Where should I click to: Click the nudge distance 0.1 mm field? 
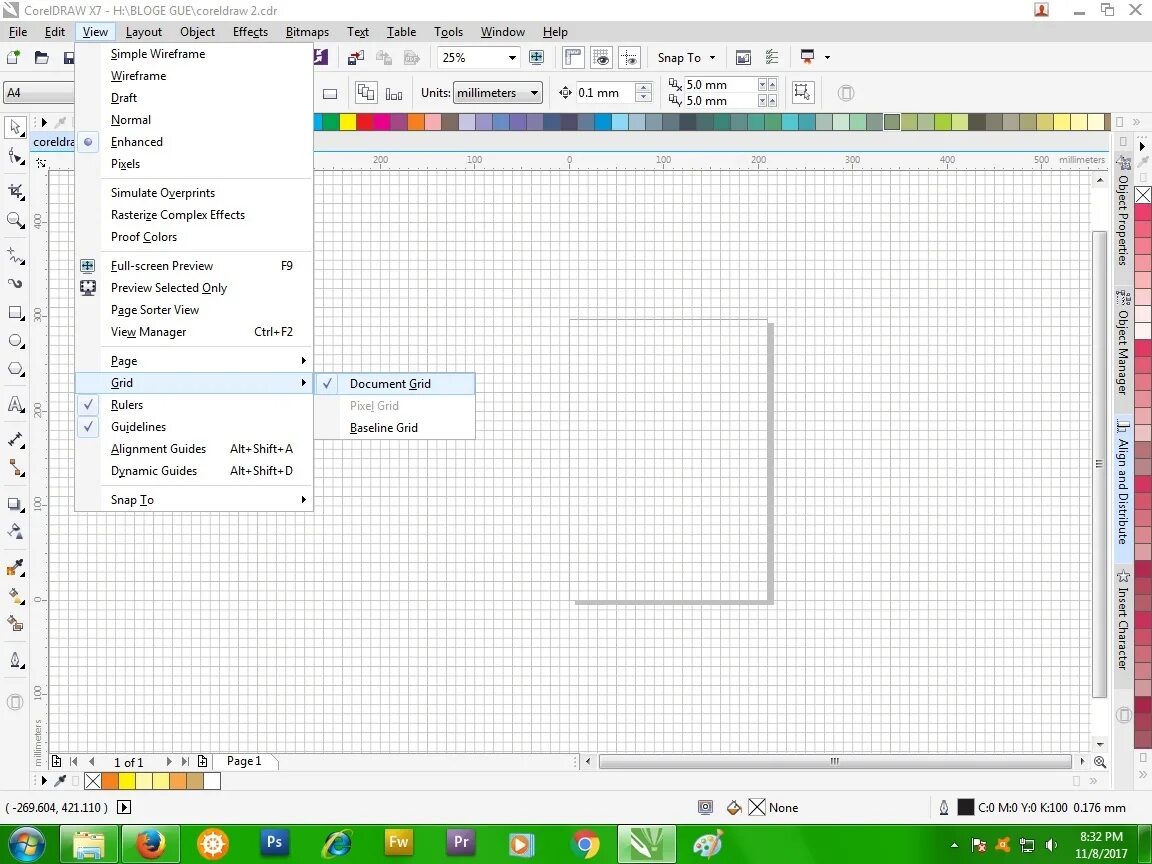click(x=605, y=93)
